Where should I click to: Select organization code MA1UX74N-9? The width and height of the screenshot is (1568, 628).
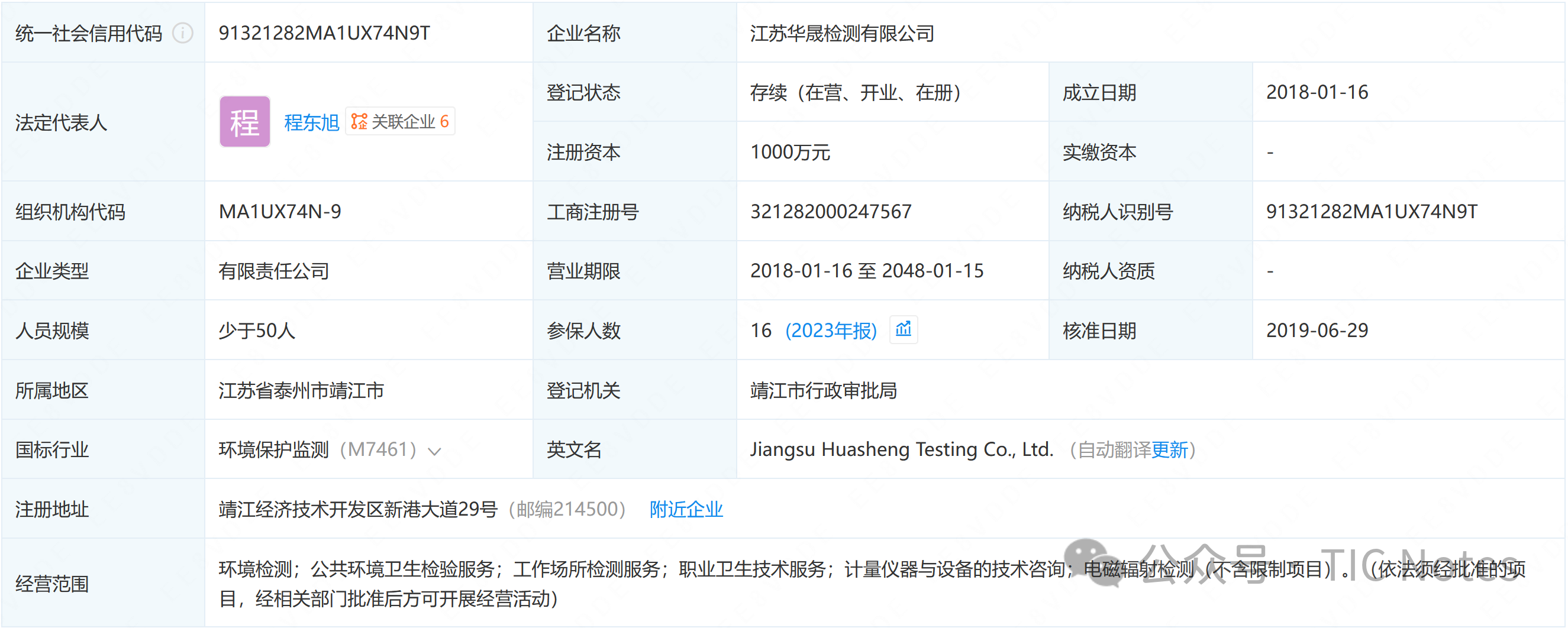point(280,212)
